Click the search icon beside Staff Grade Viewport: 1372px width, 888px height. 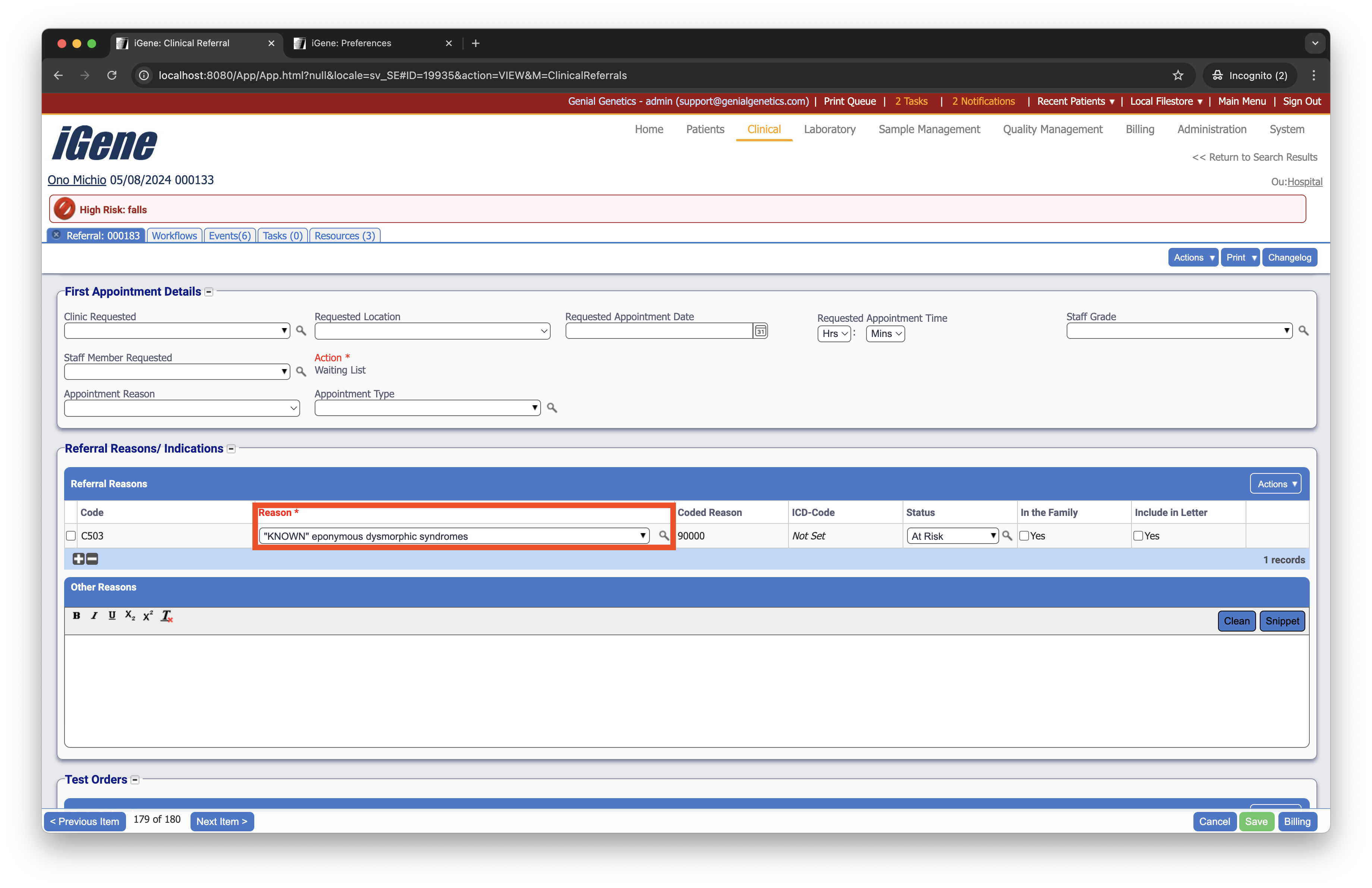click(x=1303, y=331)
